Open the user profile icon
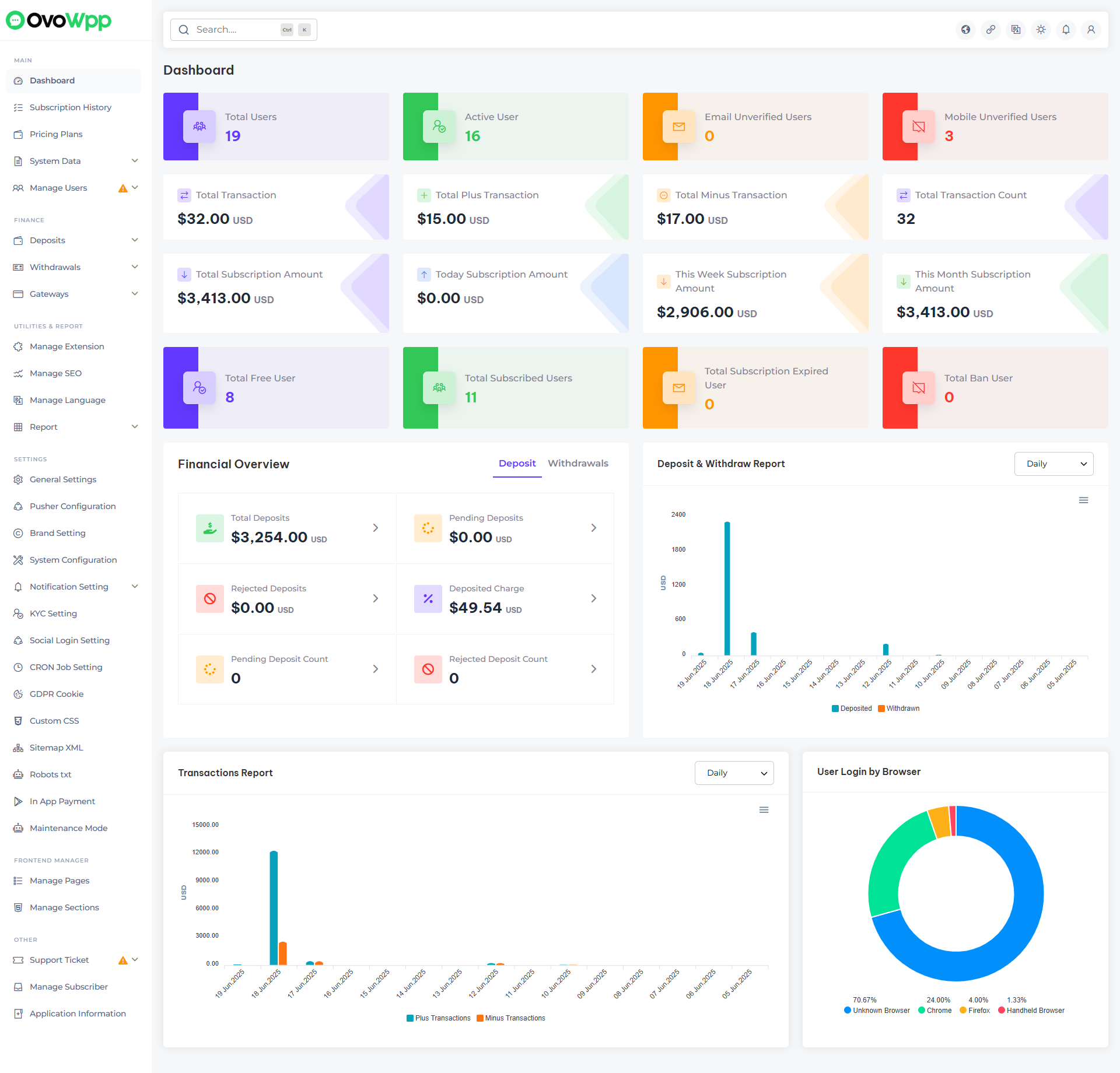Screen dimensions: 1120x1073 (x=1091, y=30)
